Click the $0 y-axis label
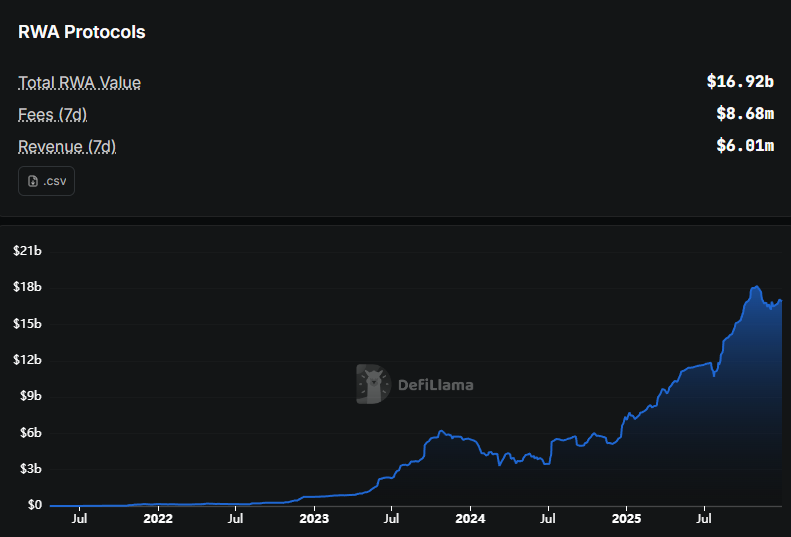Screen dimensions: 791x537 point(35,505)
